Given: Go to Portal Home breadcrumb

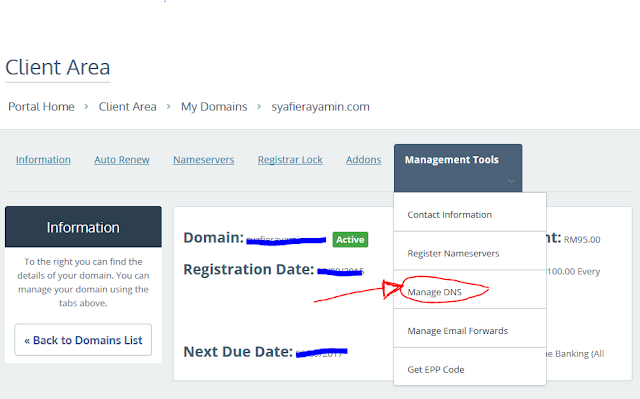Looking at the screenshot, I should tap(41, 106).
